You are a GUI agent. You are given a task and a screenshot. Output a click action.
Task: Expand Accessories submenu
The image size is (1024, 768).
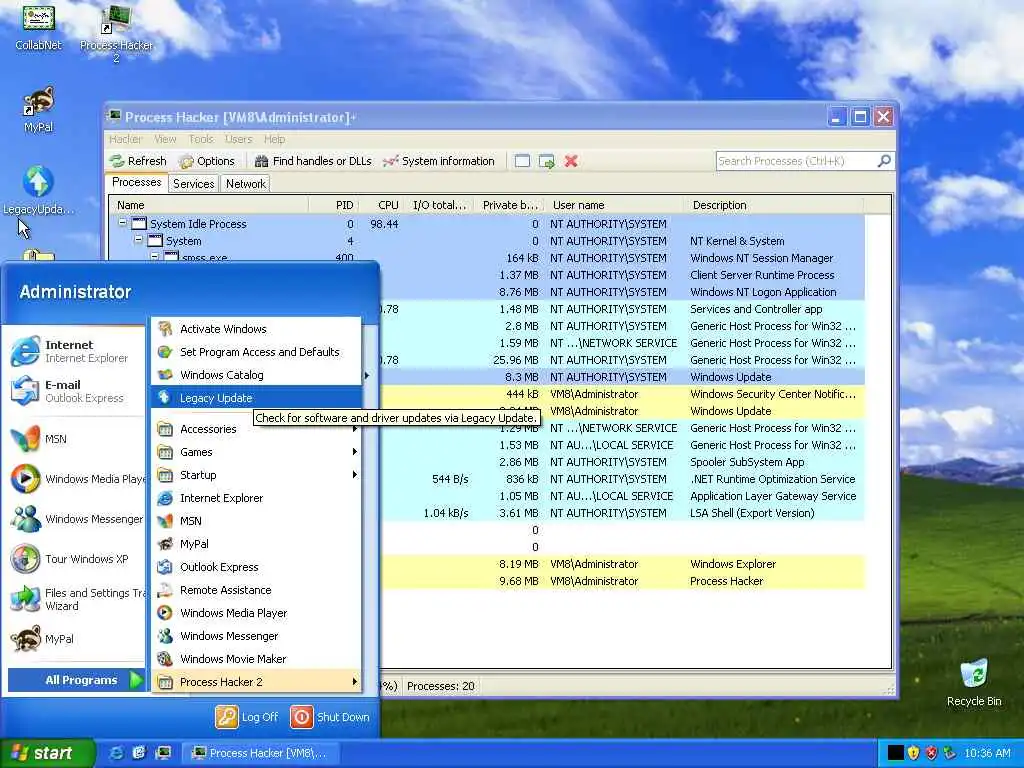point(257,429)
